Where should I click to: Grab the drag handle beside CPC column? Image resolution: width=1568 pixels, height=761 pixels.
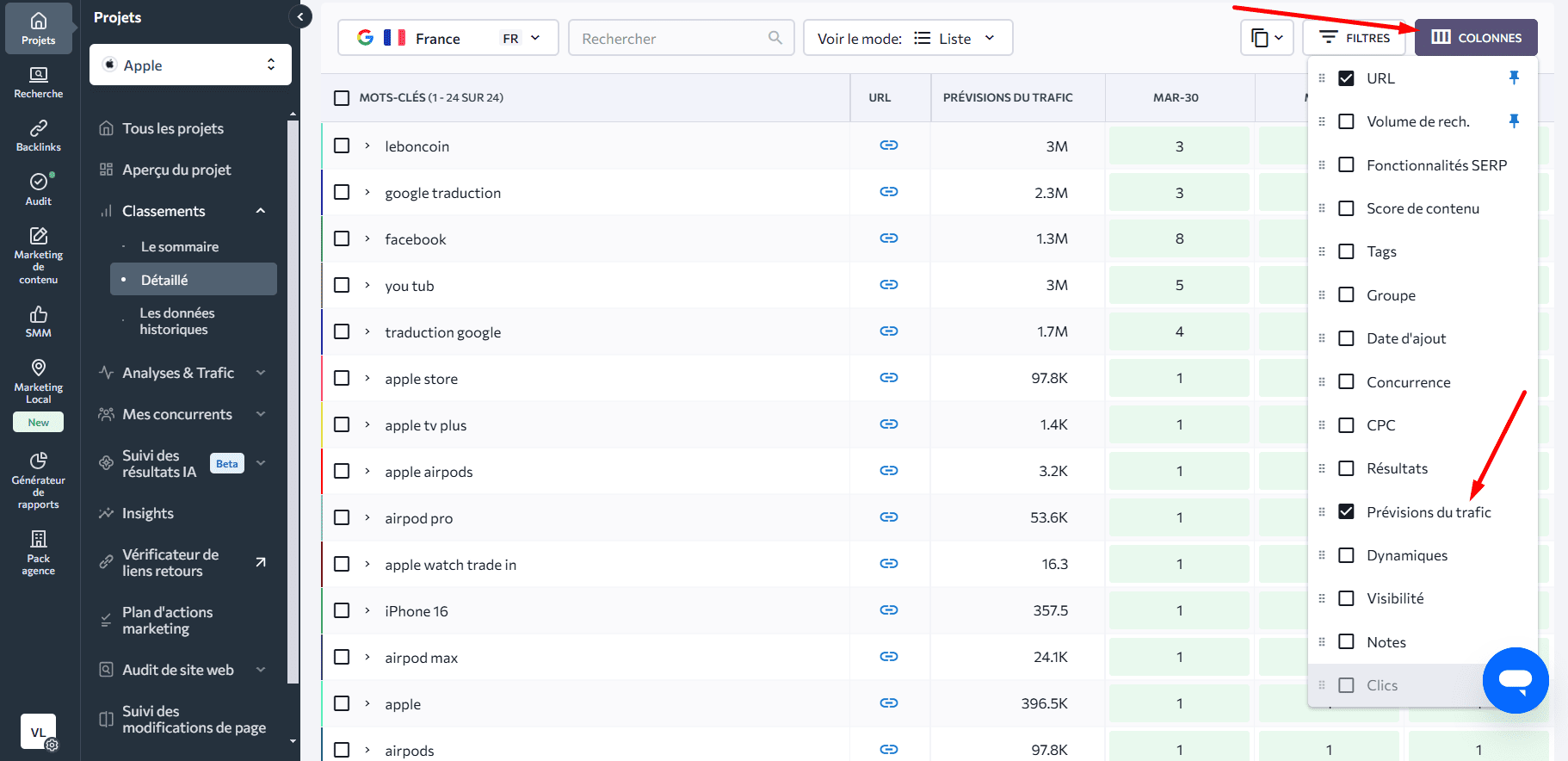point(1322,425)
